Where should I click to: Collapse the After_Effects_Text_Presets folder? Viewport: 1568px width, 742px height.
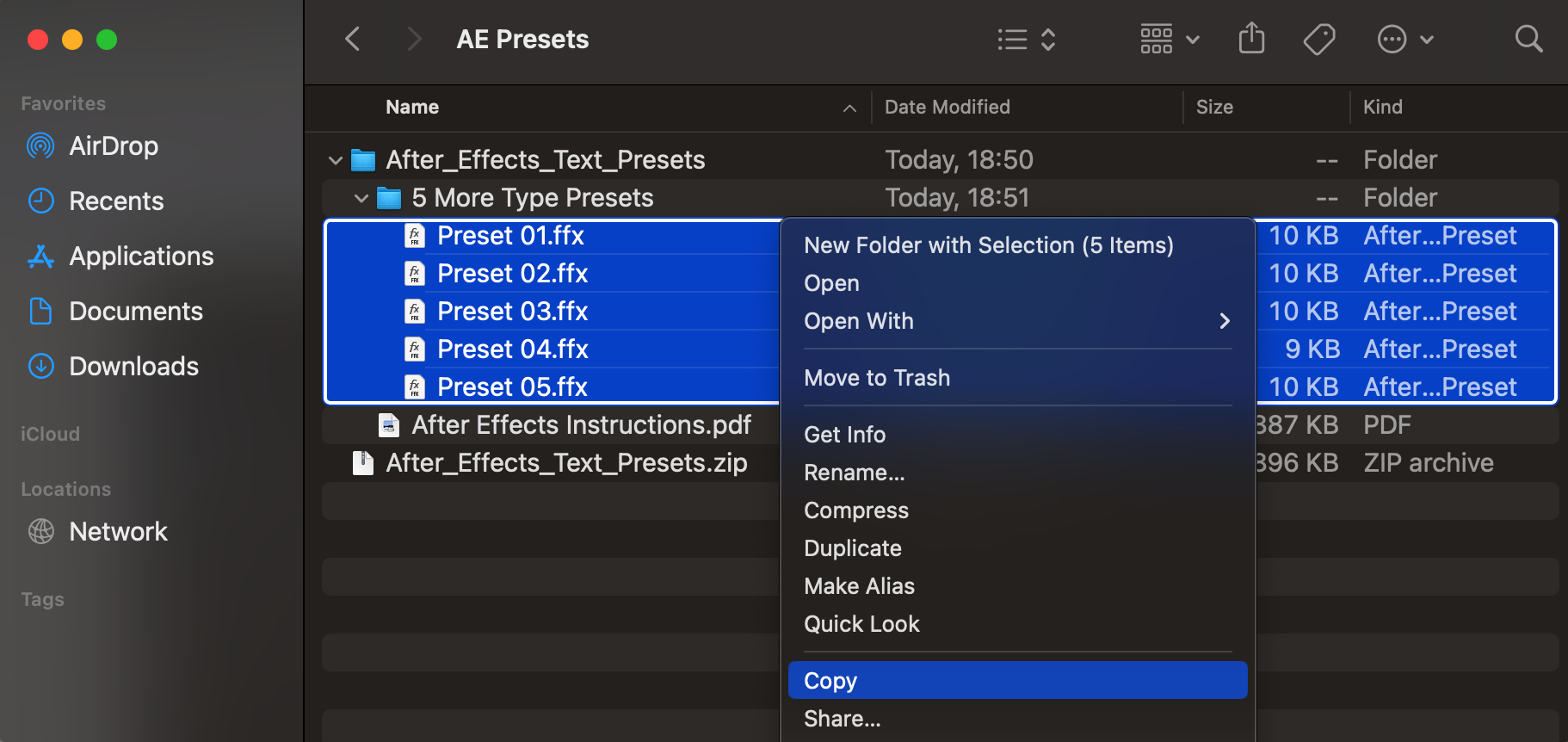[x=336, y=160]
